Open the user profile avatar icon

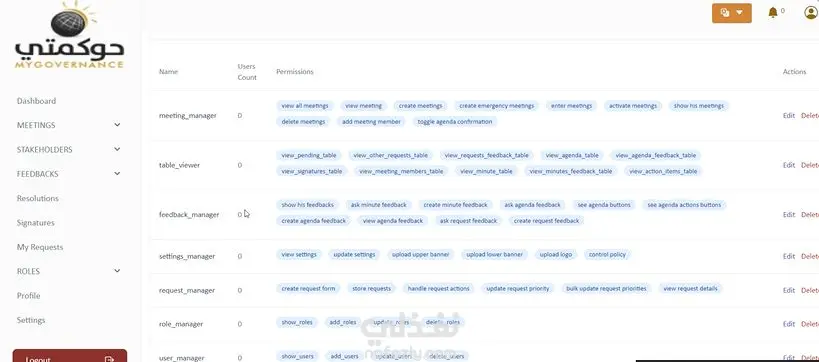(812, 13)
